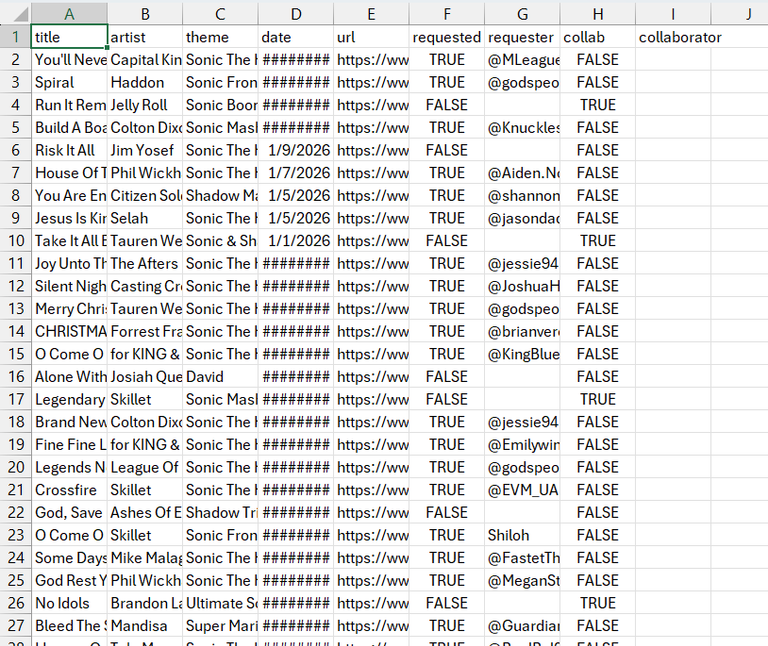Select the 'Legendary' title cell
This screenshot has height=646, width=768.
pos(69,399)
